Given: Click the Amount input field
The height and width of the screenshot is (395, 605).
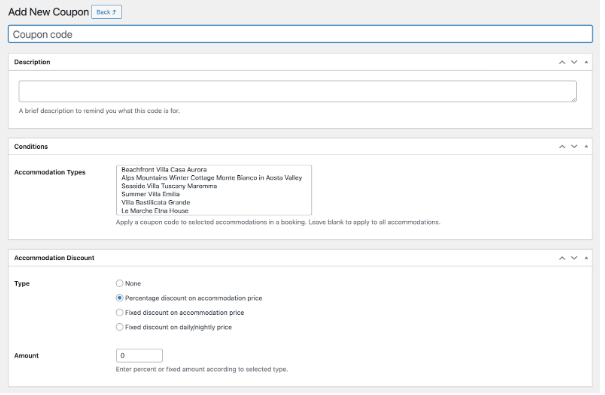Looking at the screenshot, I should coord(139,356).
